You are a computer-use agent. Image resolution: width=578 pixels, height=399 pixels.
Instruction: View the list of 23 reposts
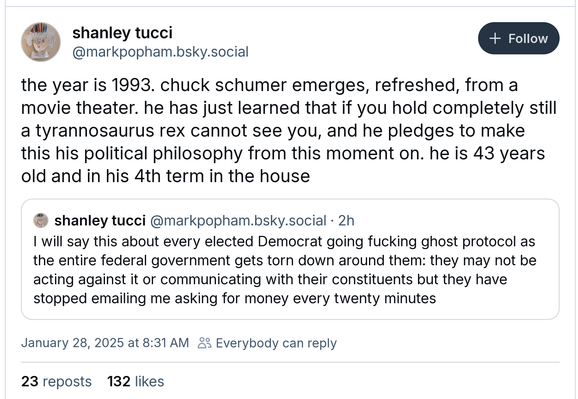pos(56,381)
